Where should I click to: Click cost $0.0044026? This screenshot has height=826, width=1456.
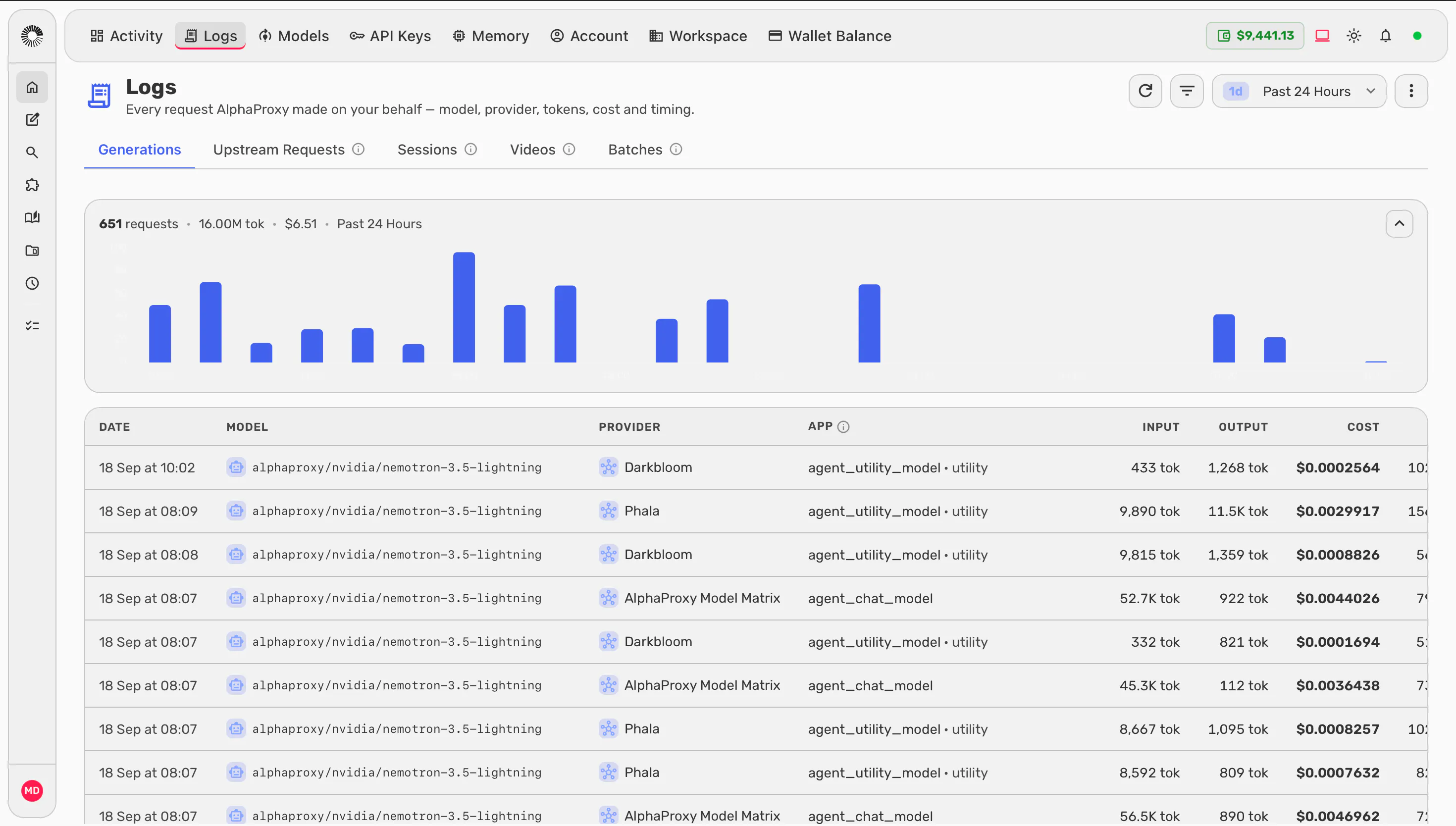[1338, 598]
